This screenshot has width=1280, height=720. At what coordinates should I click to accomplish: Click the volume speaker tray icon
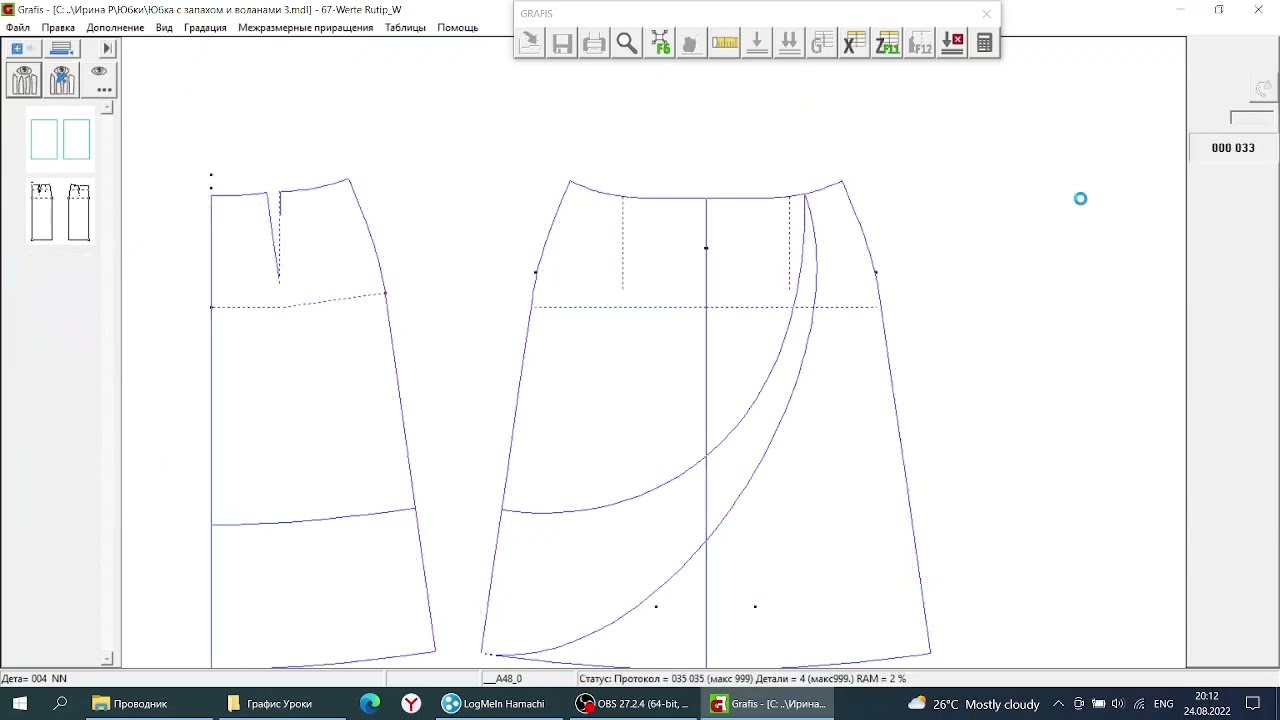1118,704
